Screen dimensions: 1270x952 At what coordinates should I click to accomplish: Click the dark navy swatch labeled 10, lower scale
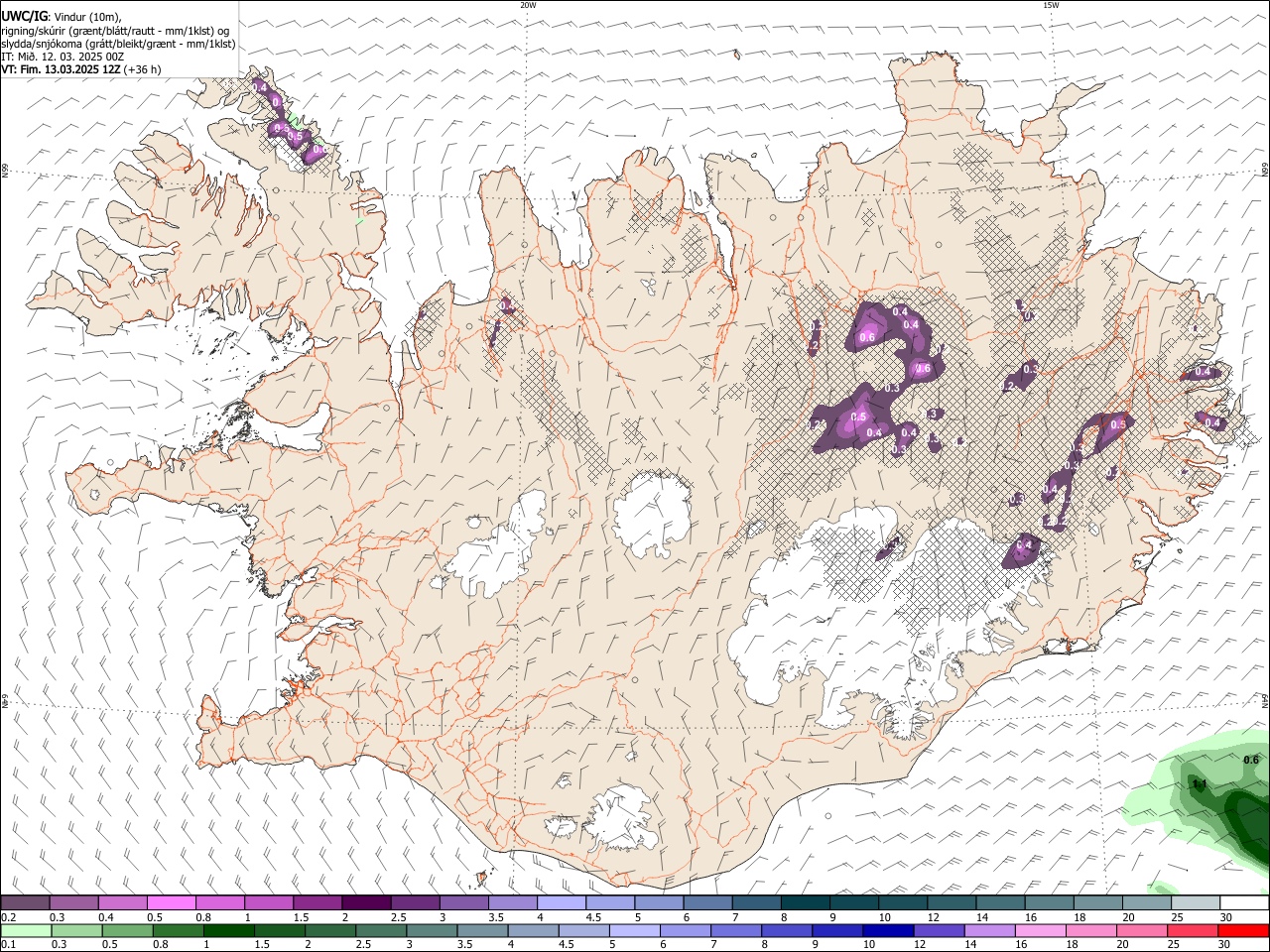888,930
